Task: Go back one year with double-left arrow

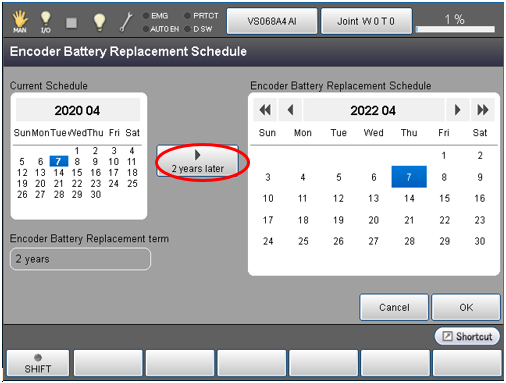Action: (x=265, y=110)
